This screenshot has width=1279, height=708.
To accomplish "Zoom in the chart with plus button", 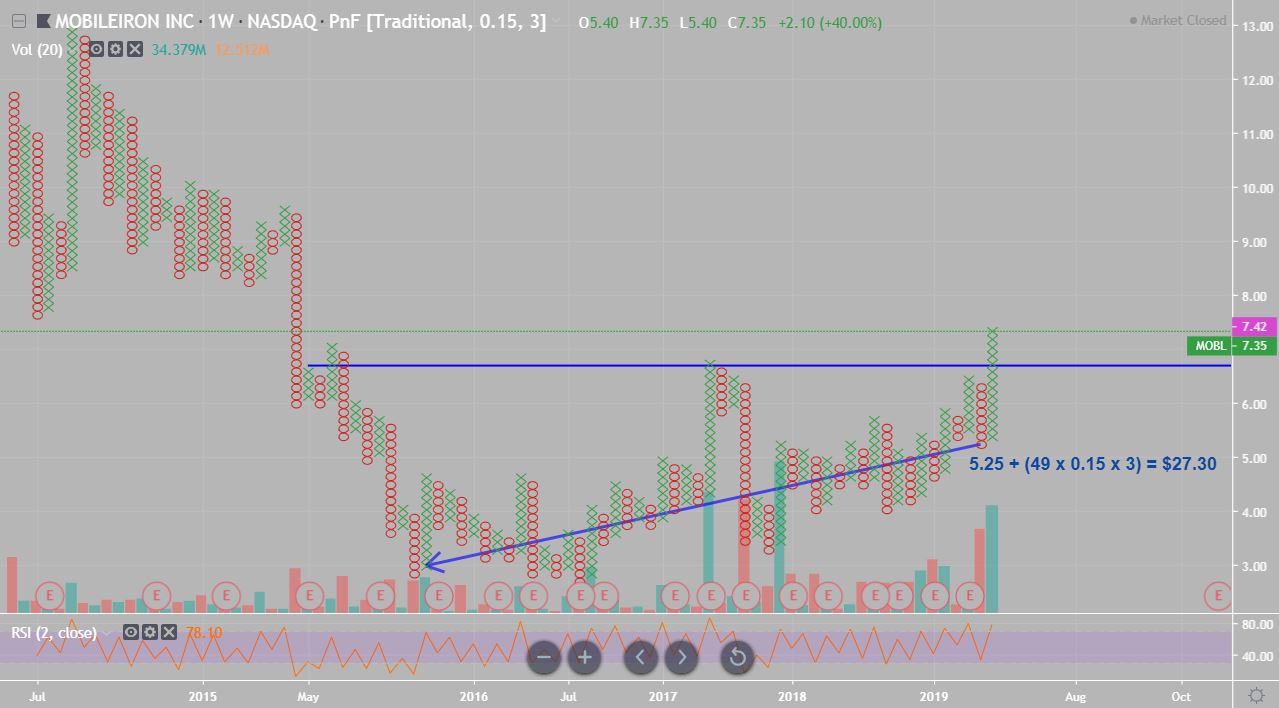I will (585, 657).
